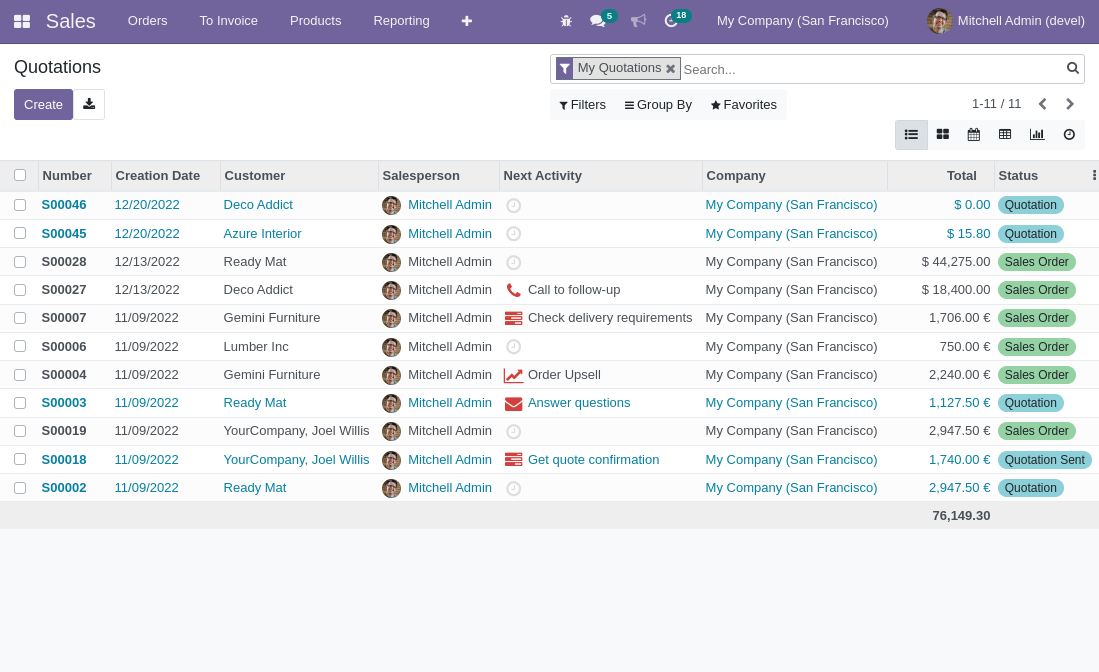Switch to Activity view
Viewport: 1099px width, 672px height.
click(x=1069, y=134)
